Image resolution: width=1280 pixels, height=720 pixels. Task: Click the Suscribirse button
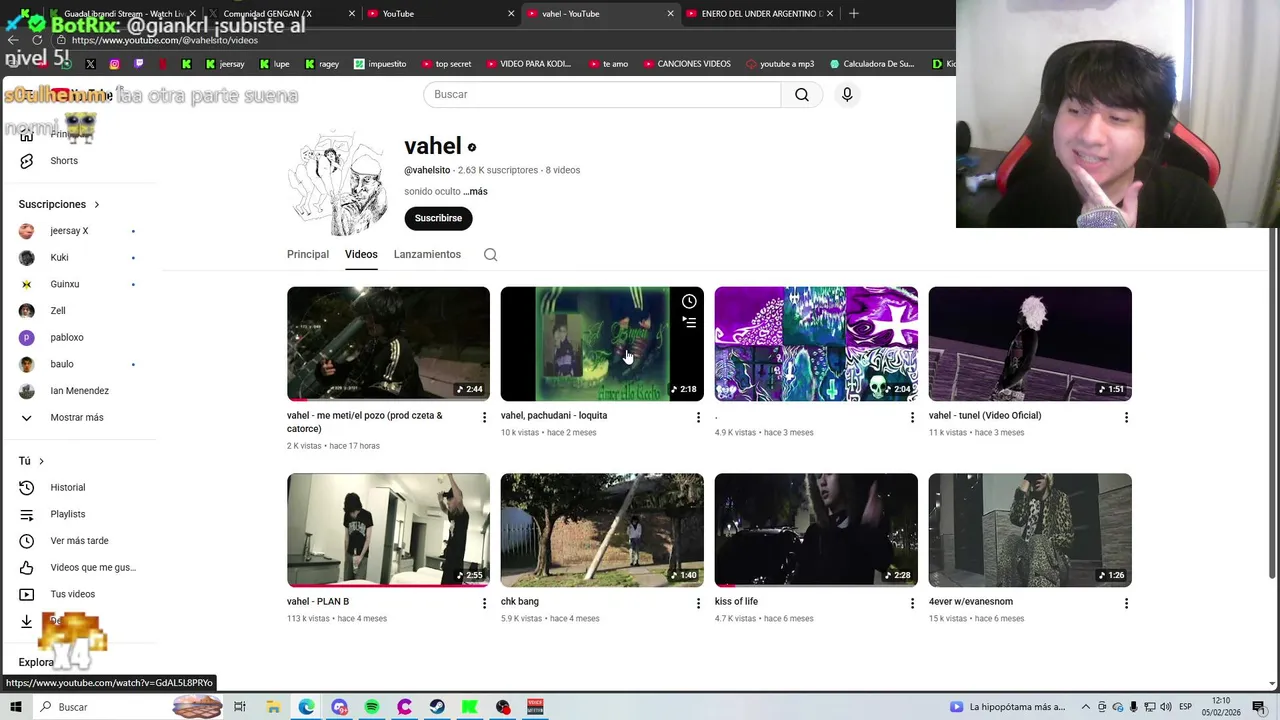tap(438, 218)
